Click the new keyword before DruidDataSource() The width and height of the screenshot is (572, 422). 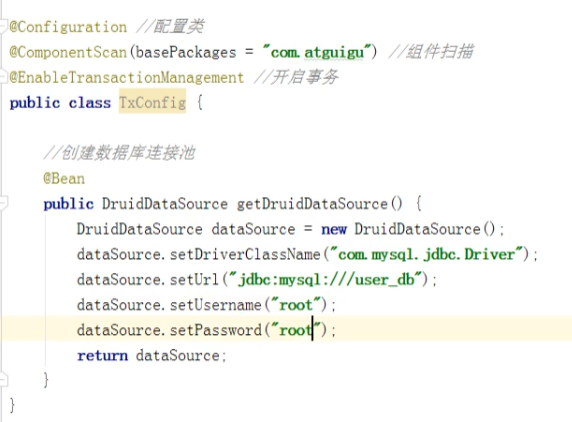[334, 229]
